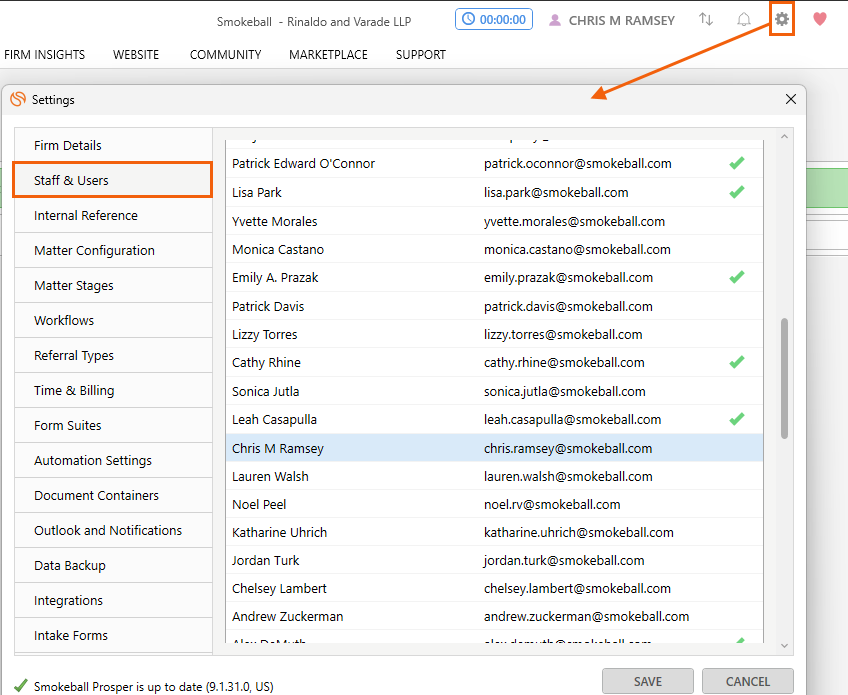Image resolution: width=848 pixels, height=695 pixels.
Task: Click the scroll down arrow of staff list
Action: coord(784,645)
